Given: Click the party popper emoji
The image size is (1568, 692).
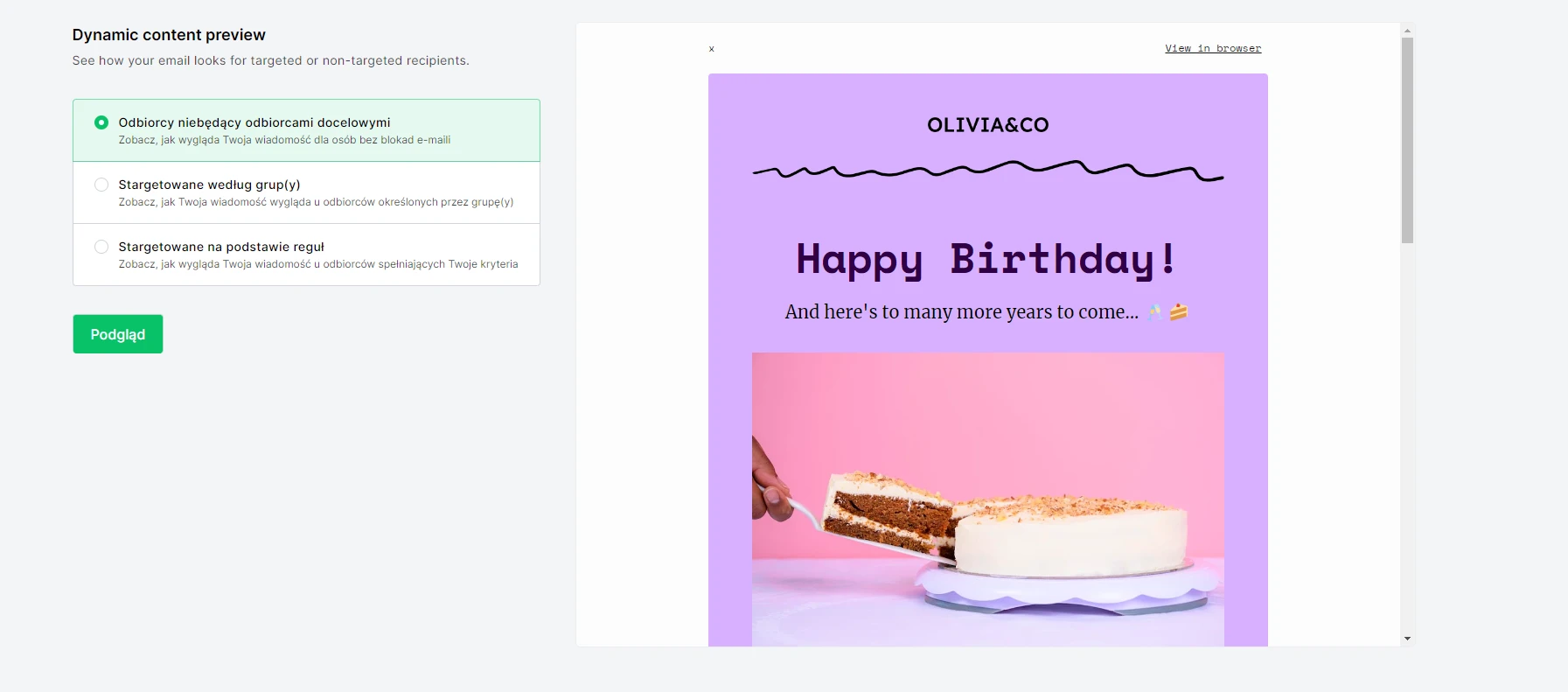Looking at the screenshot, I should 1155,312.
